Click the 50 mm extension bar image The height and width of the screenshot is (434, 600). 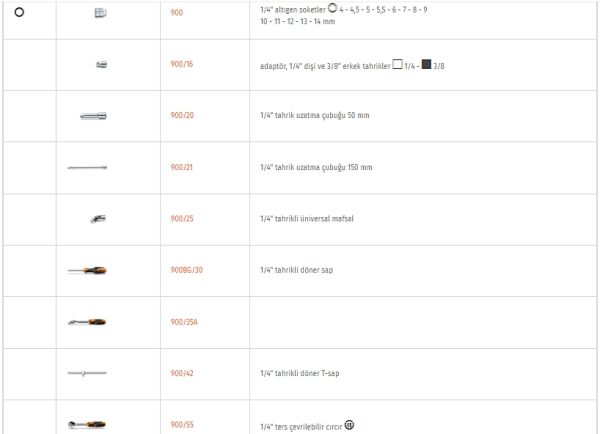coord(93,116)
